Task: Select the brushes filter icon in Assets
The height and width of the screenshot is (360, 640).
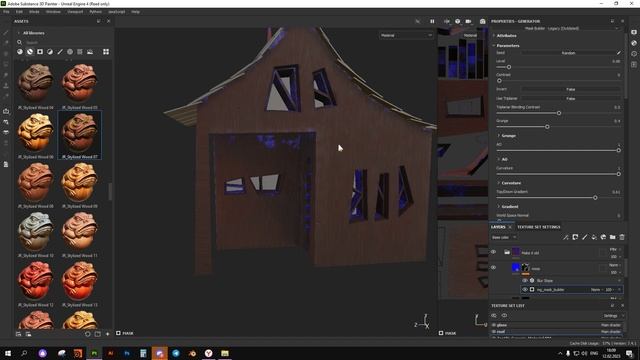Action: point(60,52)
